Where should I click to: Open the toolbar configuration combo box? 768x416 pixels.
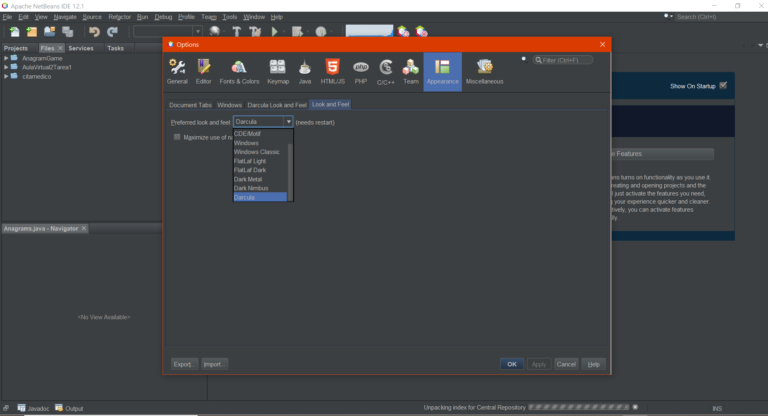(x=168, y=32)
